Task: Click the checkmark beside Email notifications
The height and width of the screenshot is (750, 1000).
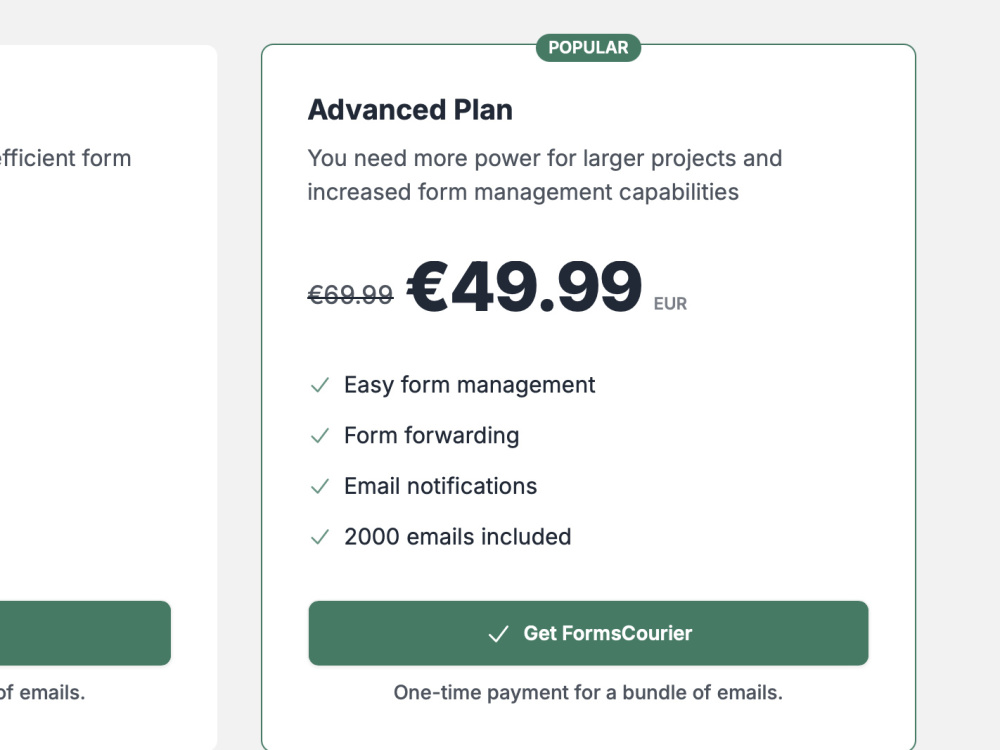Action: [x=320, y=486]
